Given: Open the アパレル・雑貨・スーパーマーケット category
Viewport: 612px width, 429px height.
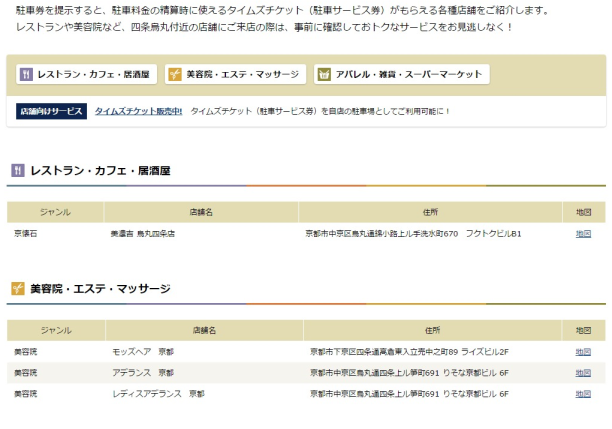Looking at the screenshot, I should (400, 75).
